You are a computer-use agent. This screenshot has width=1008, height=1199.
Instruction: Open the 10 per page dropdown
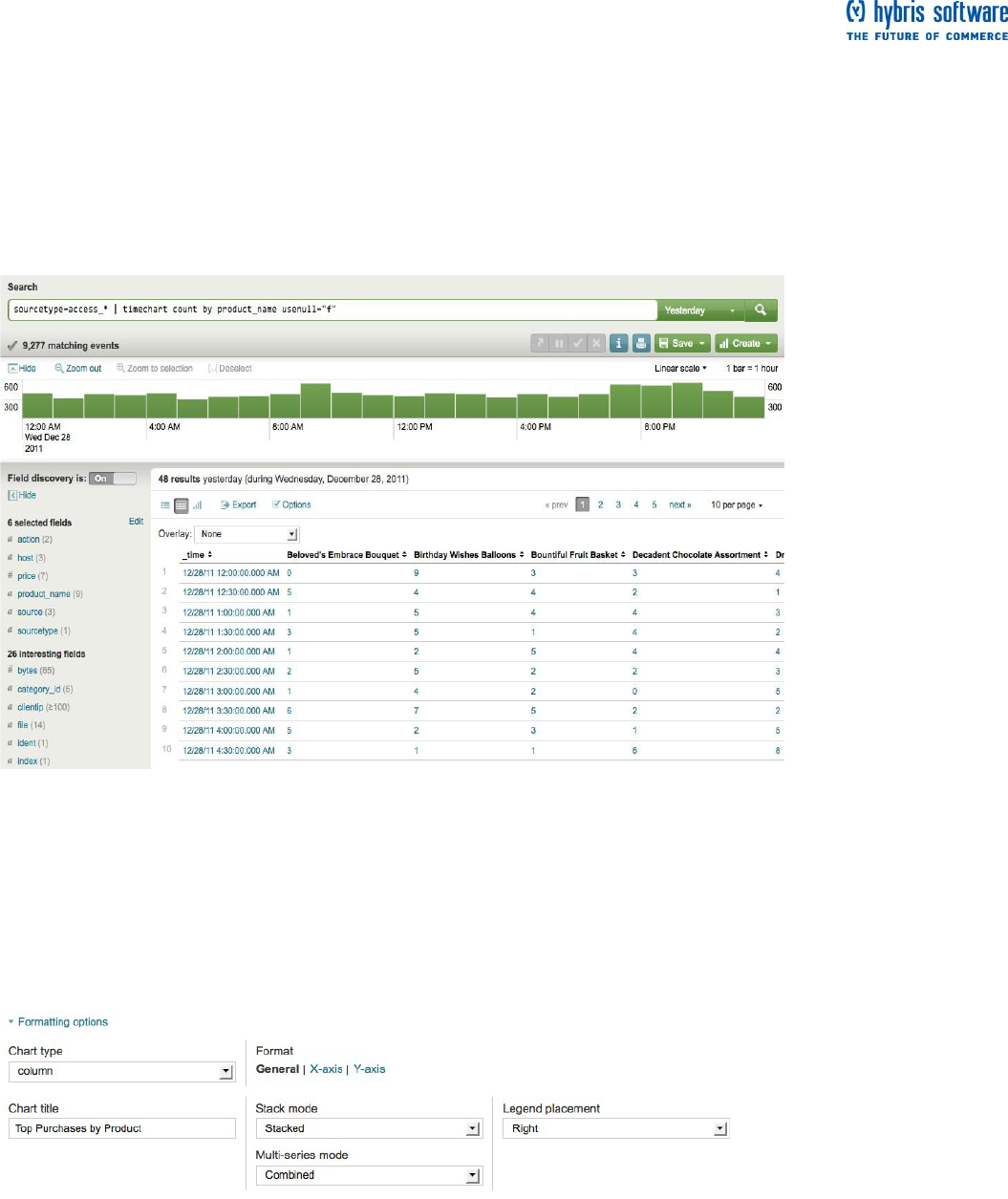point(737,505)
